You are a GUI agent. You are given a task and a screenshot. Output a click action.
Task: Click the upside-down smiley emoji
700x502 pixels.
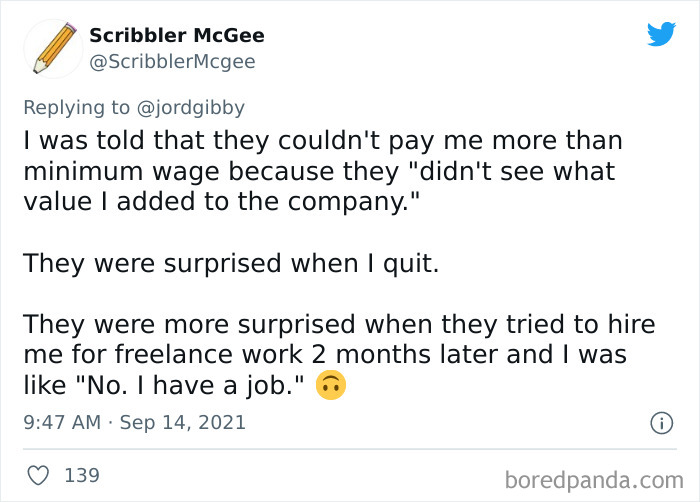coord(331,384)
